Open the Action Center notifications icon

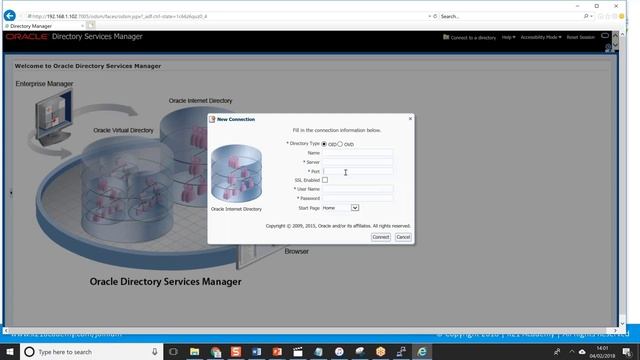627,352
